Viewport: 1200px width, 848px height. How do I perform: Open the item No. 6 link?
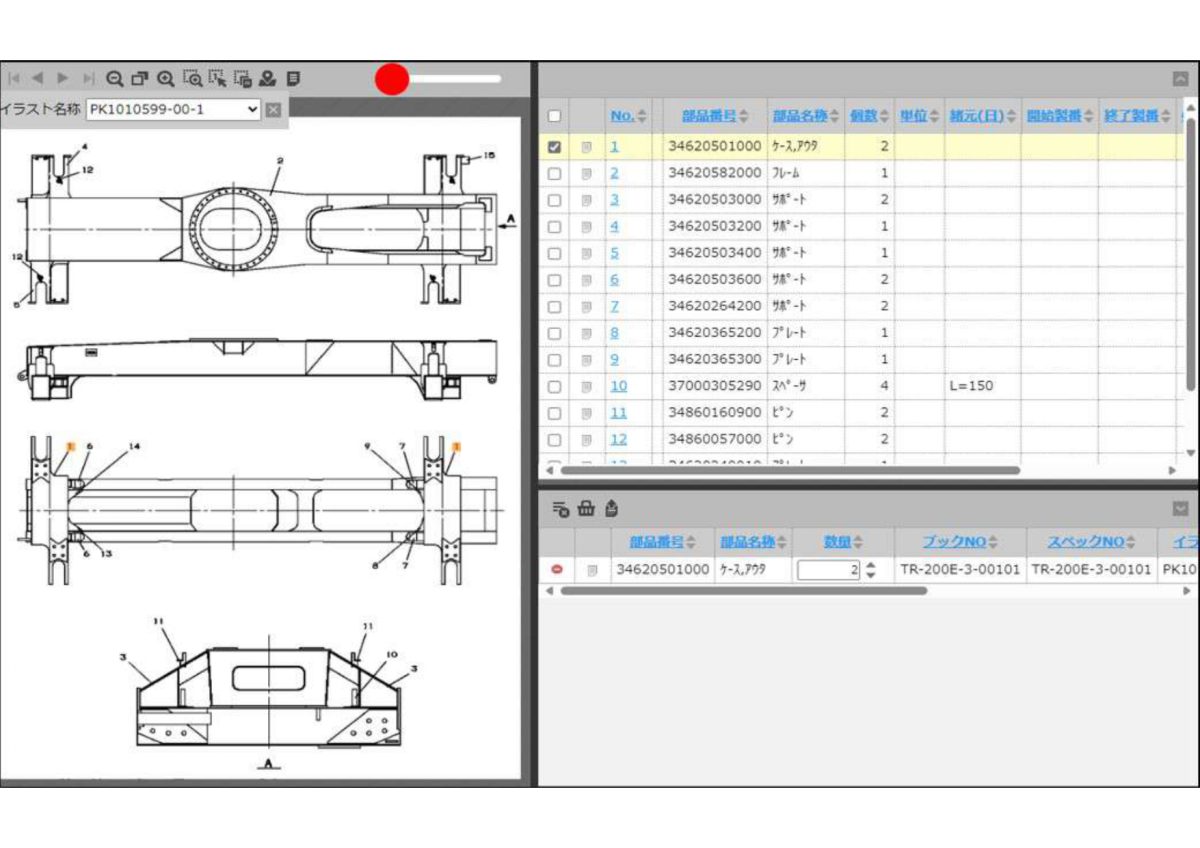[x=614, y=280]
